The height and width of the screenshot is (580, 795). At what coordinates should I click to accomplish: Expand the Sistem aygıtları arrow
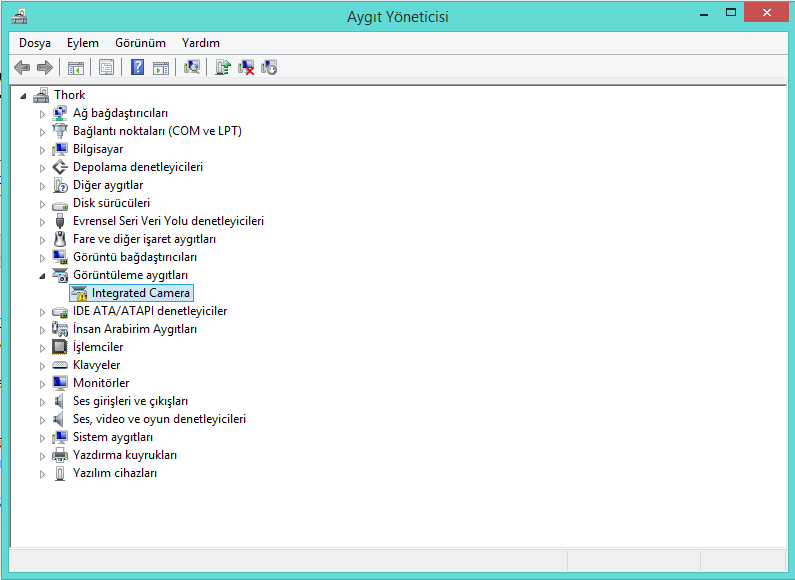43,438
